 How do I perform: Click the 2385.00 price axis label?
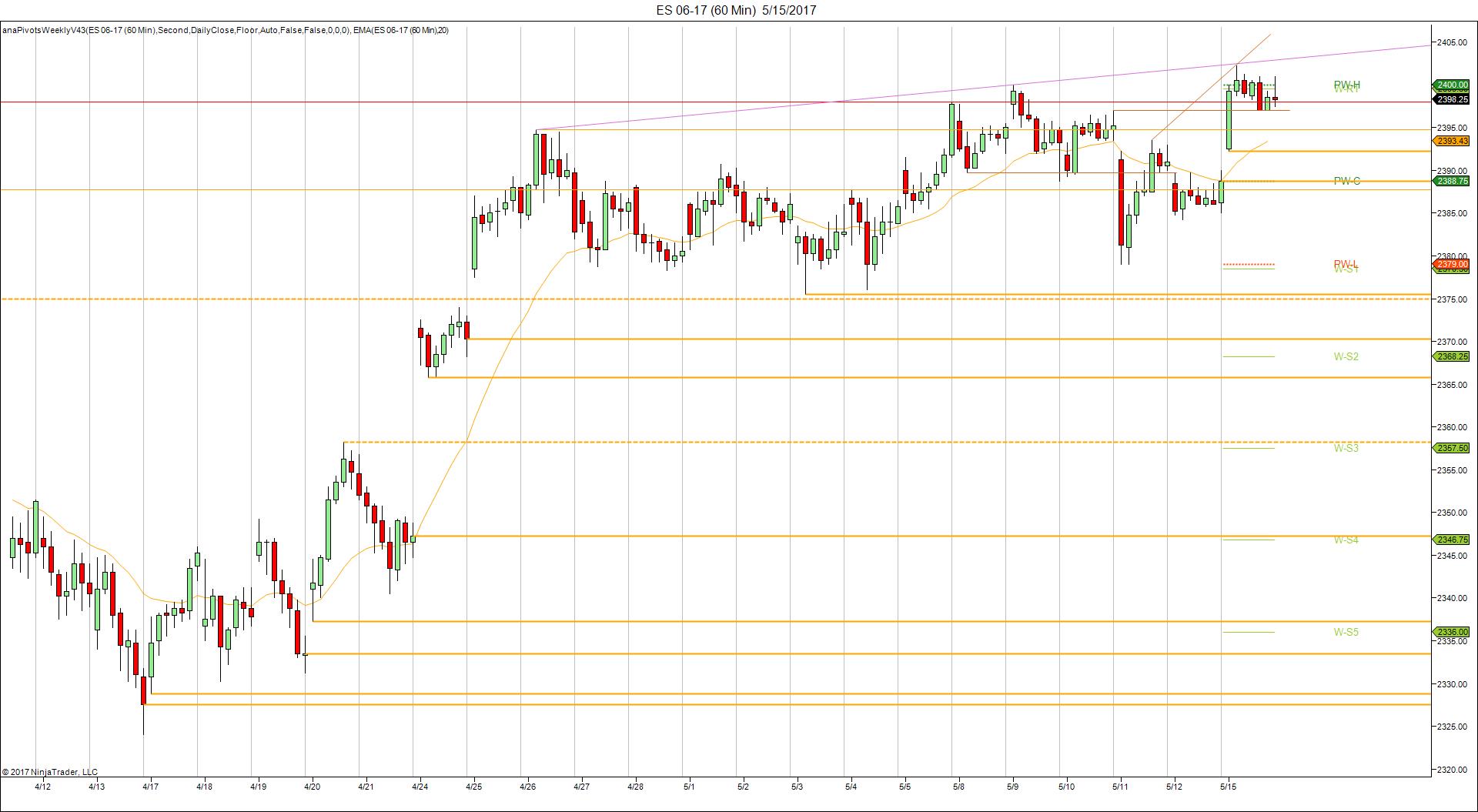(x=1453, y=213)
